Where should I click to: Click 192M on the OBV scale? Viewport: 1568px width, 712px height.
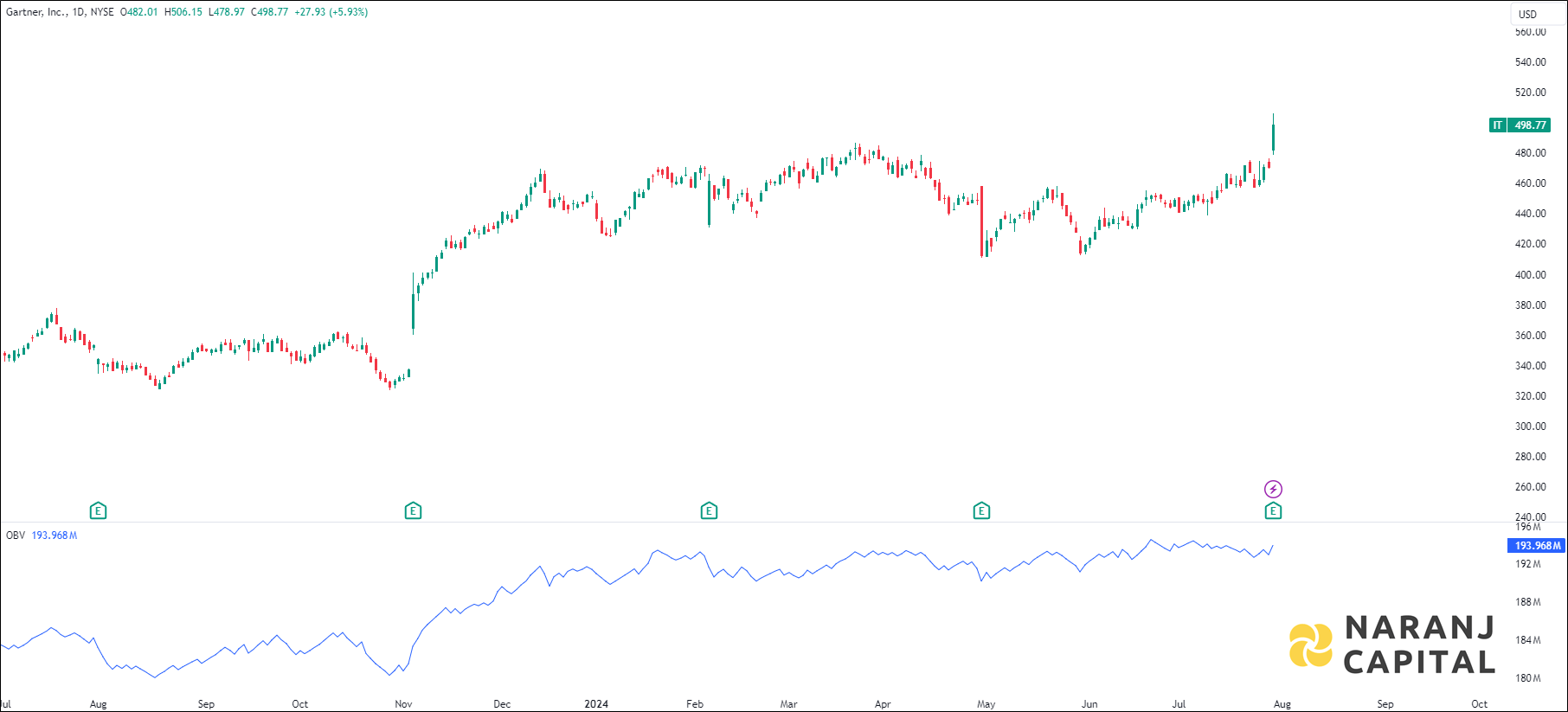[1528, 564]
